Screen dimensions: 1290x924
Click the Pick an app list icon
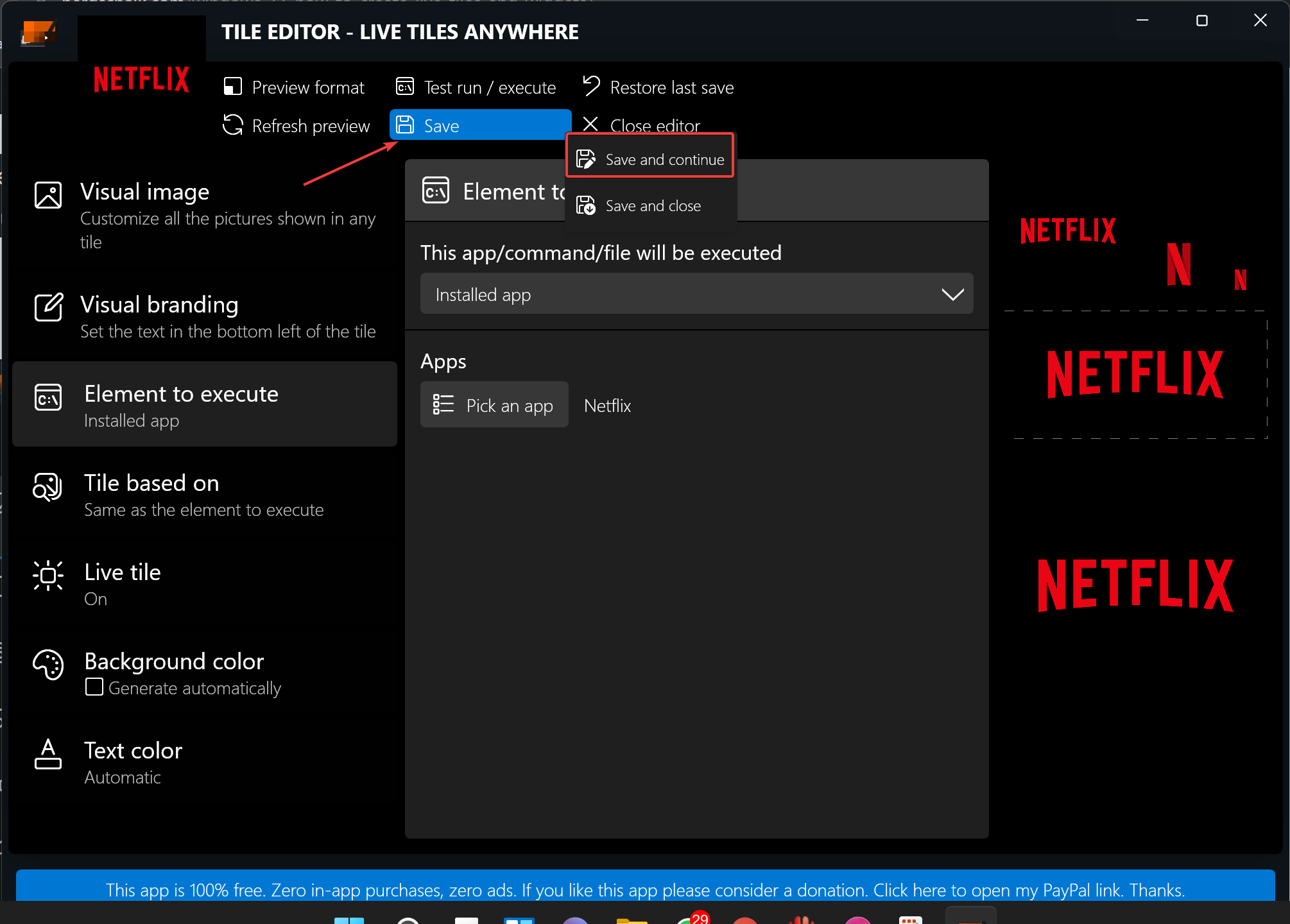[x=443, y=404]
